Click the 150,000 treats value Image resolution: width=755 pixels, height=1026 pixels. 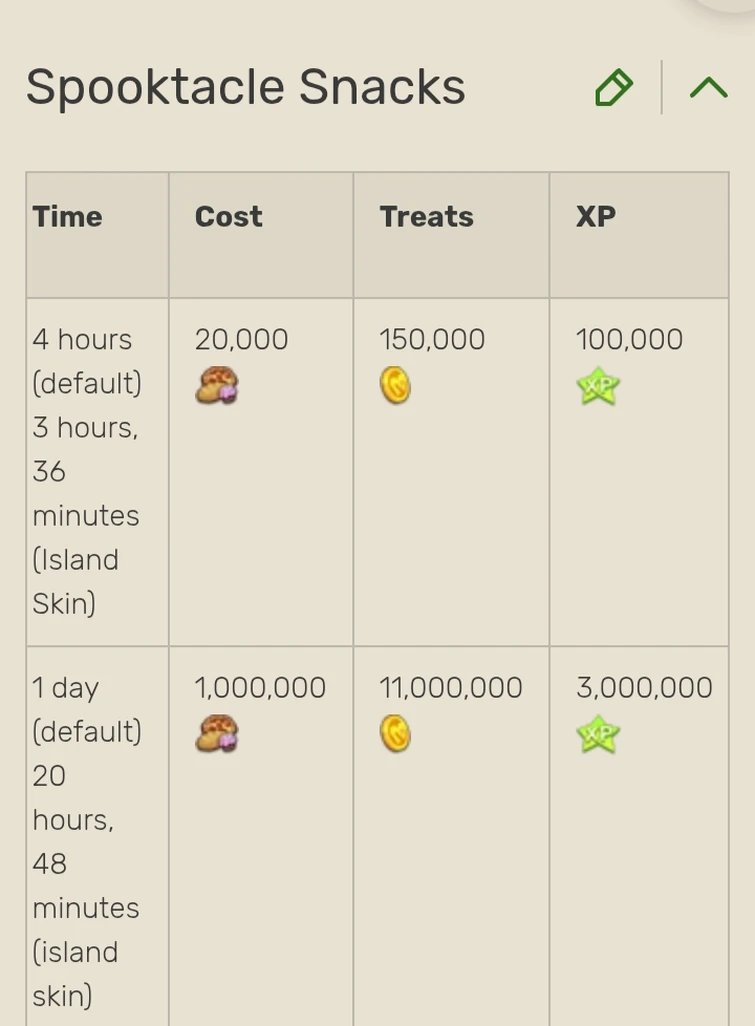[432, 340]
